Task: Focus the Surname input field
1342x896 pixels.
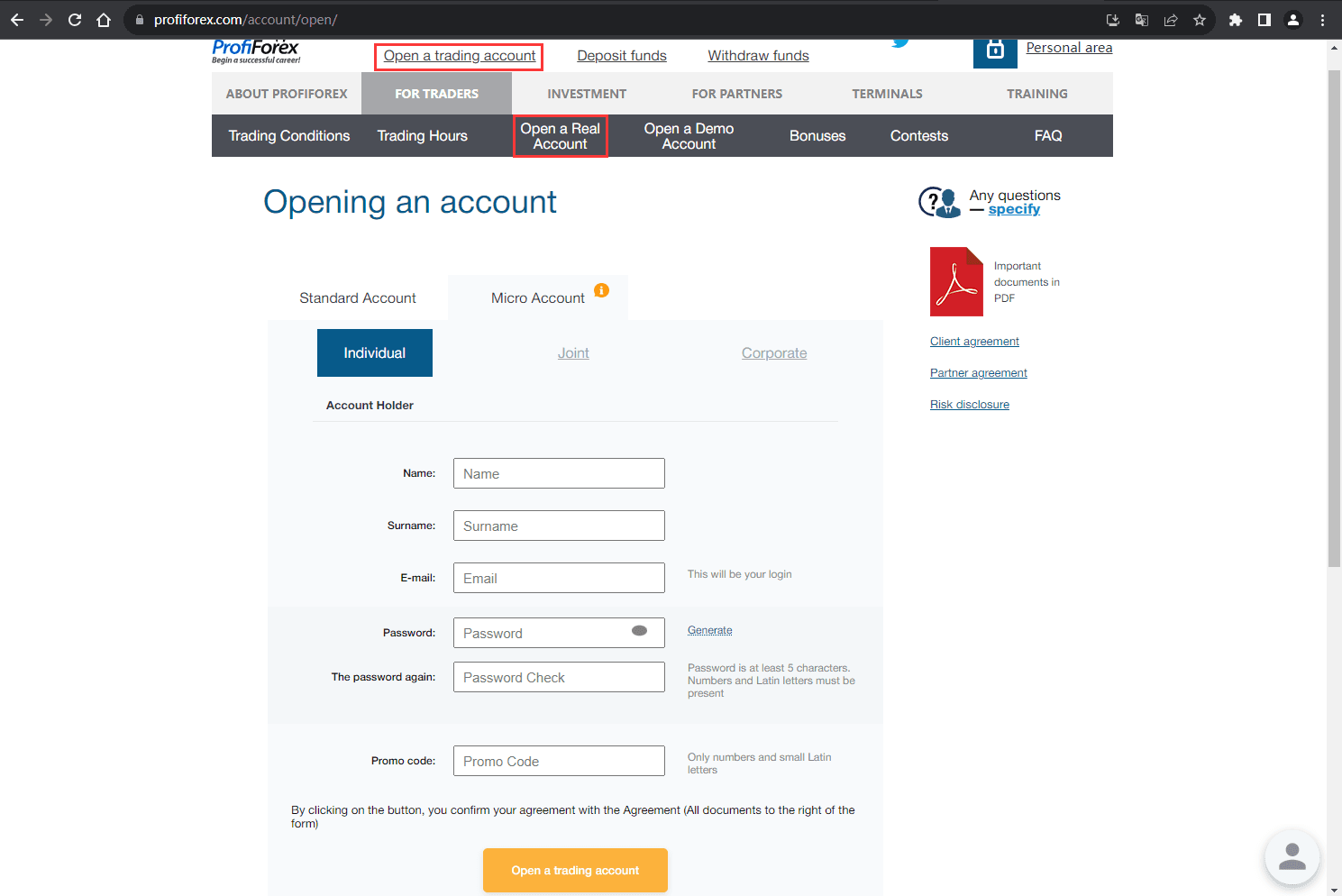Action: [559, 526]
